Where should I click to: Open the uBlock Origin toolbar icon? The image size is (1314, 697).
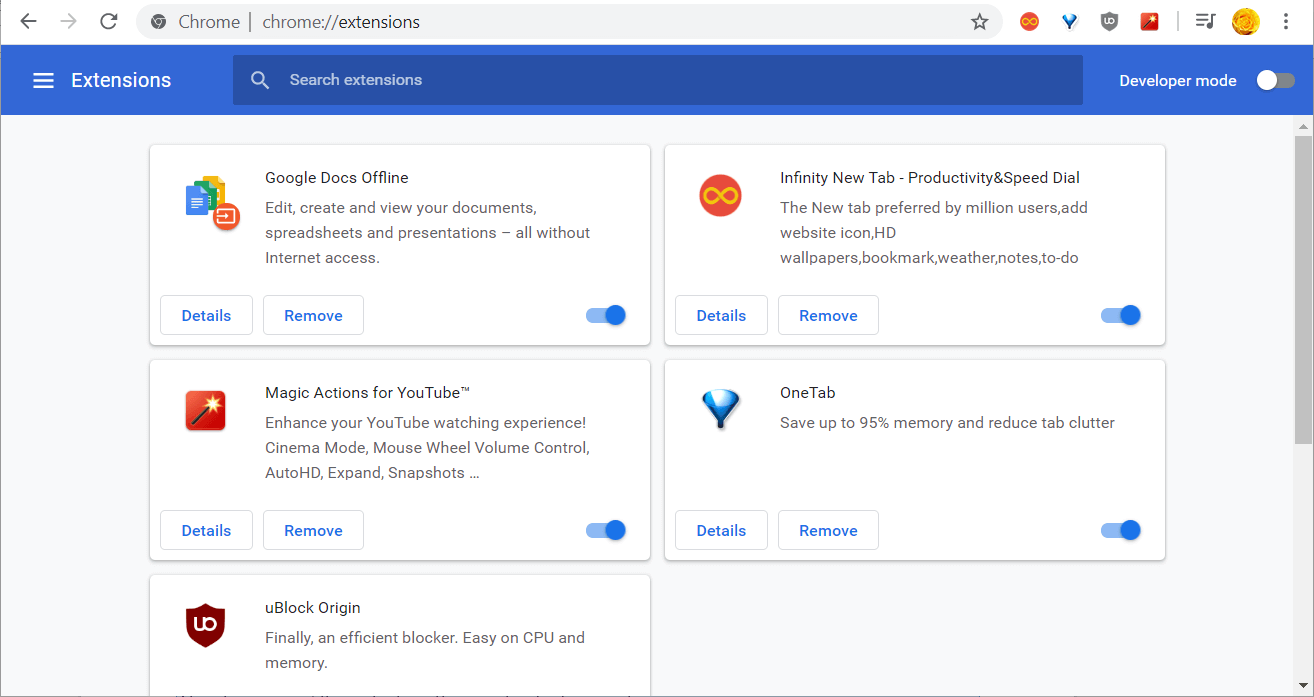pos(1109,21)
